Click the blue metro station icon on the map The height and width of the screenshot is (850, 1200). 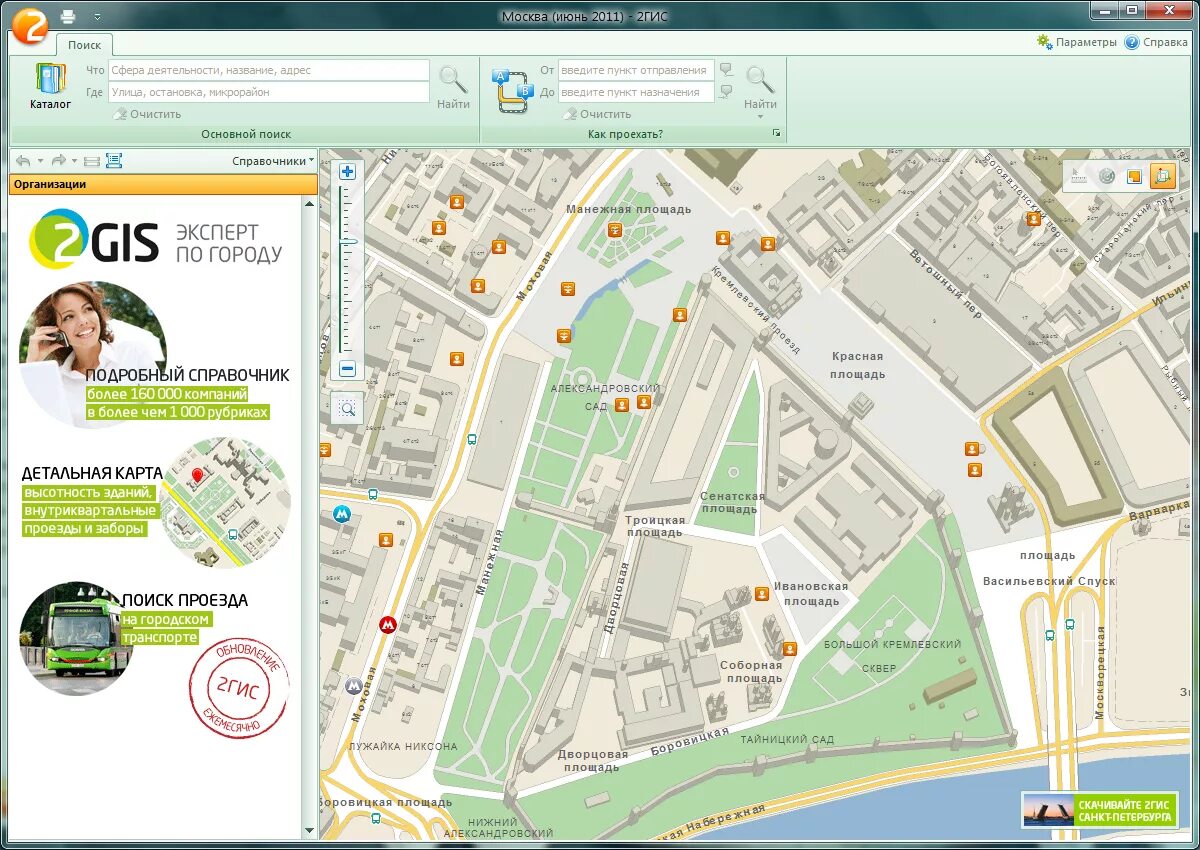point(342,514)
